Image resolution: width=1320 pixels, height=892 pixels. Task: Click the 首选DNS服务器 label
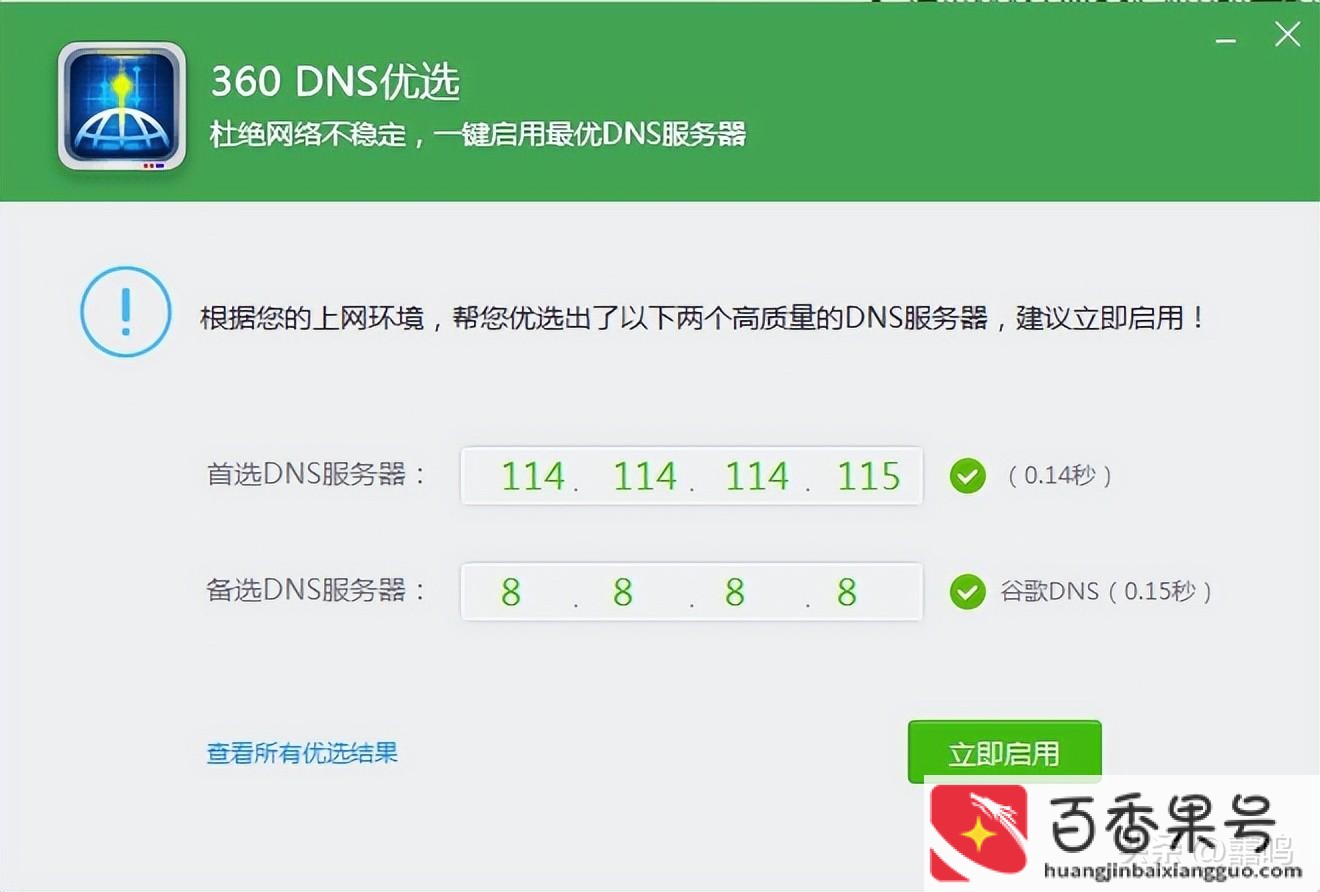click(316, 474)
